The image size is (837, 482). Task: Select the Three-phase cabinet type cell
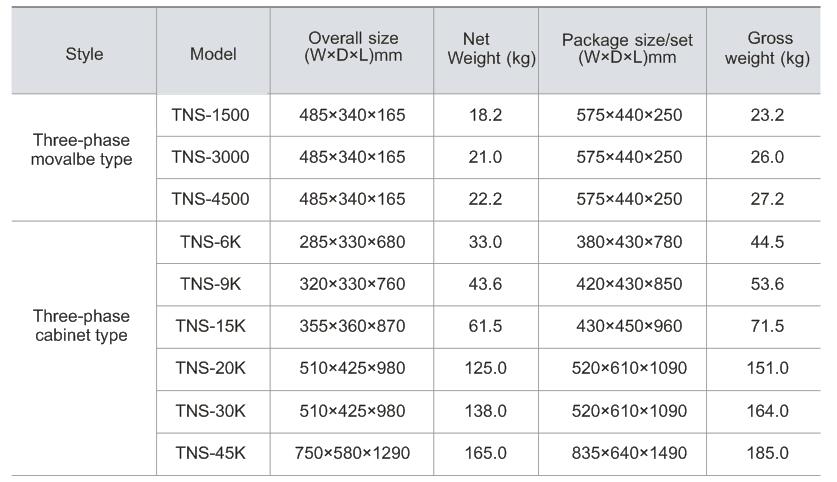pos(82,326)
